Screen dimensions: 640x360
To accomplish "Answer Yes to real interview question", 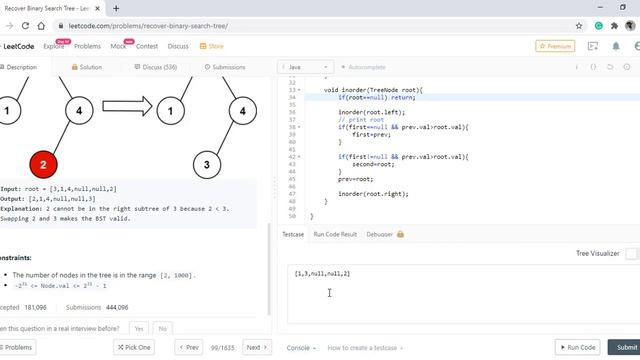I will coord(139,329).
